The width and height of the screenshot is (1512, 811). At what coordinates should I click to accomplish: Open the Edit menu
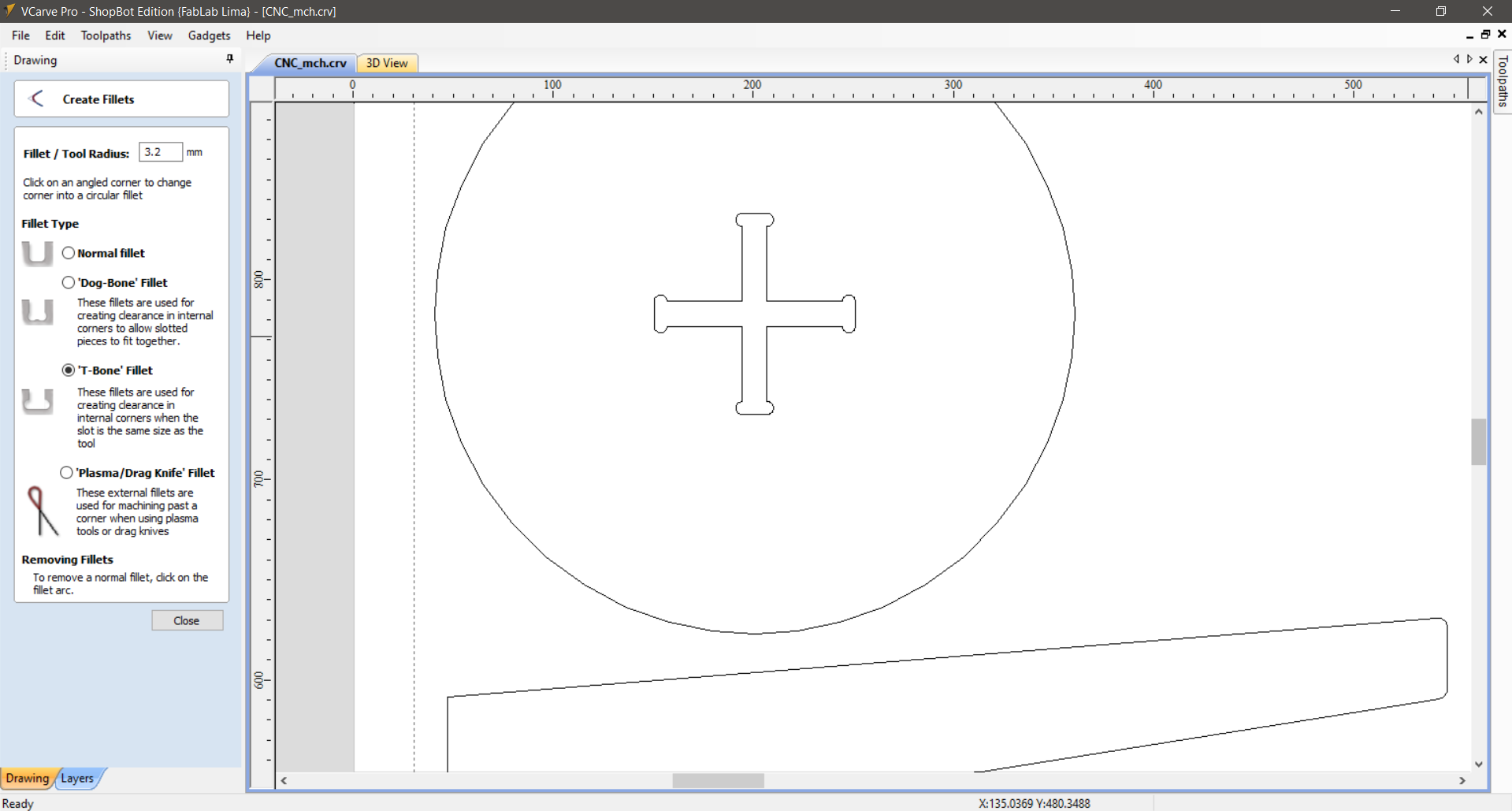click(x=55, y=35)
